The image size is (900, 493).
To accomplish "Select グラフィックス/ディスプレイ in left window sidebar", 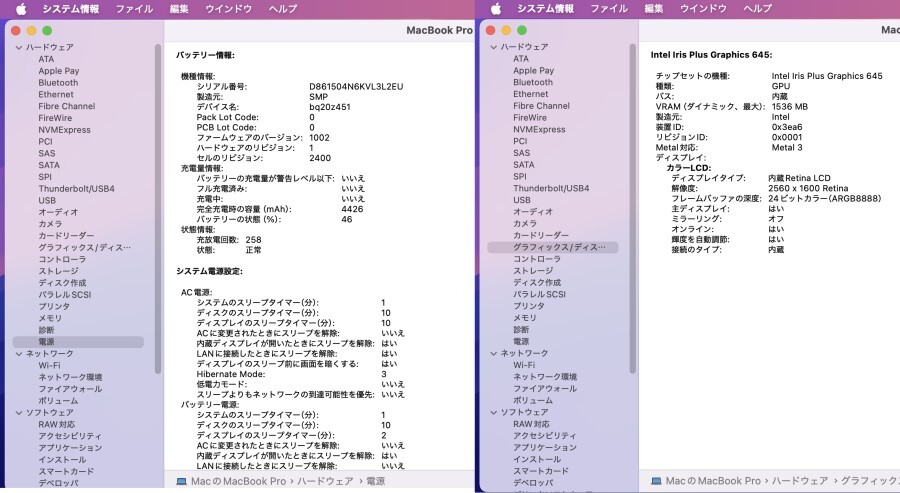I will [x=84, y=247].
